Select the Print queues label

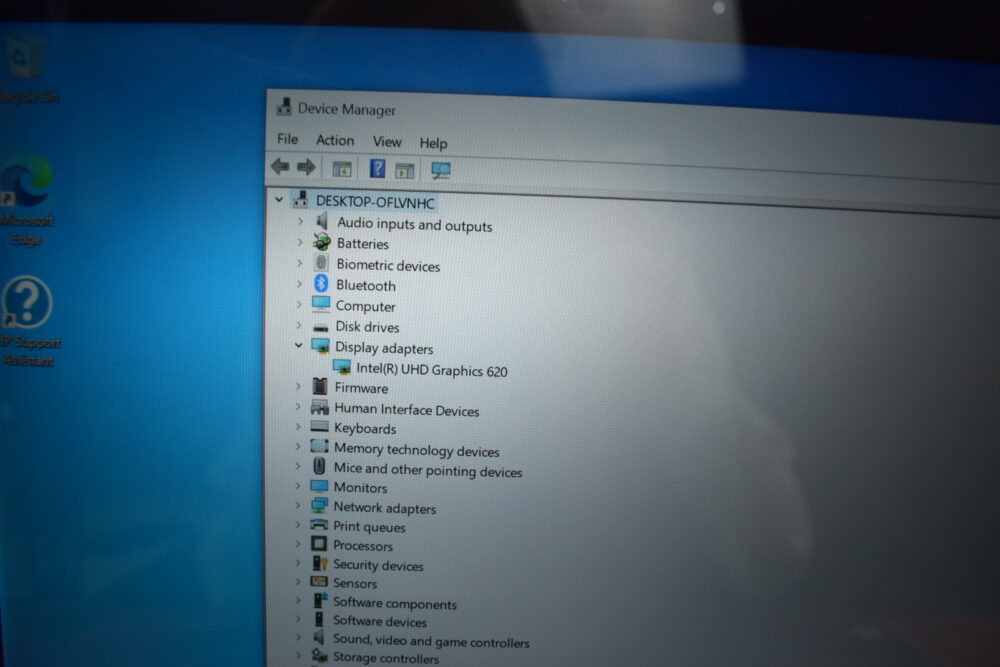(369, 527)
